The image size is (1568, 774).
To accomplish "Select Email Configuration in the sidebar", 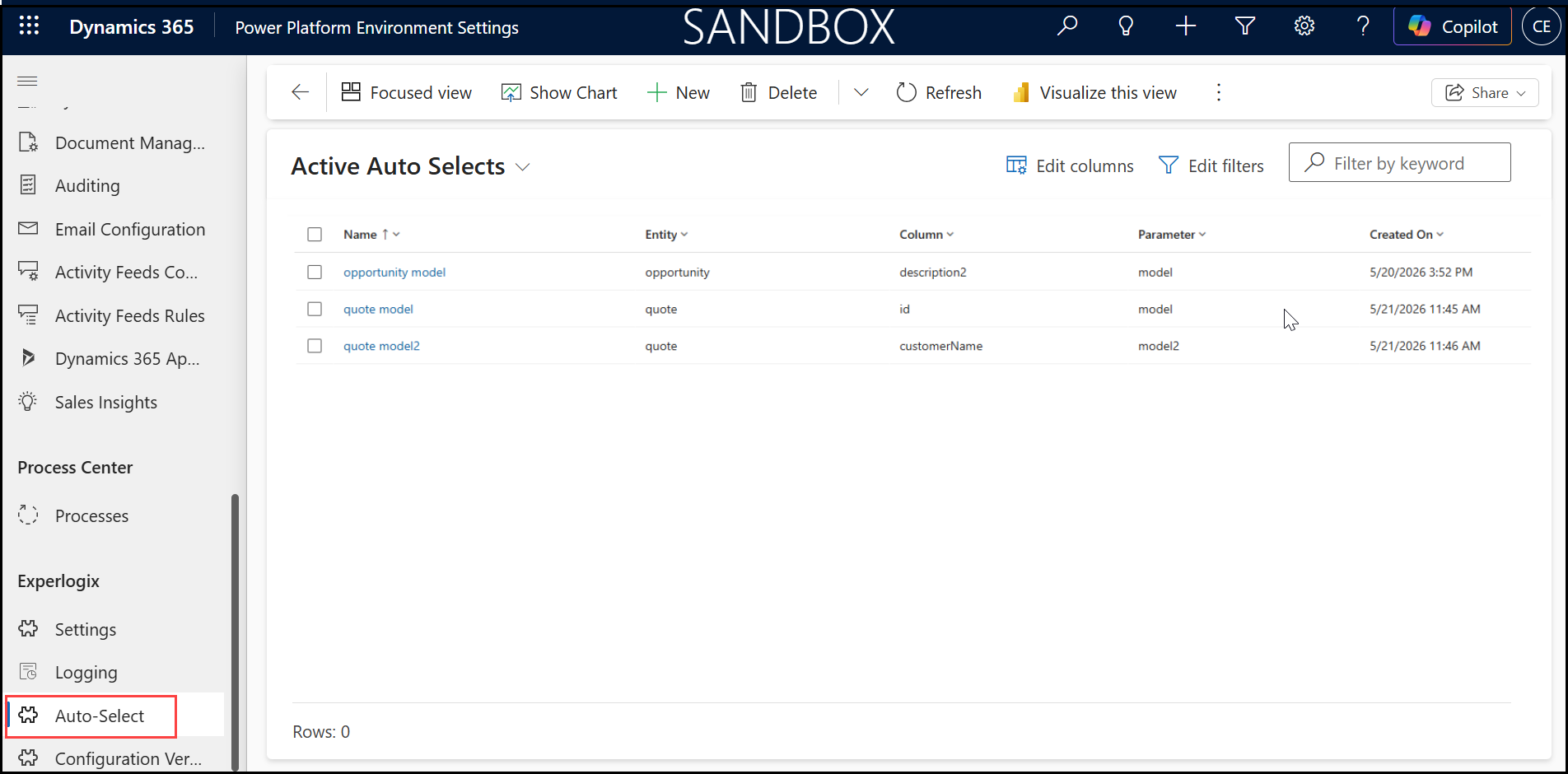I will (112, 230).
